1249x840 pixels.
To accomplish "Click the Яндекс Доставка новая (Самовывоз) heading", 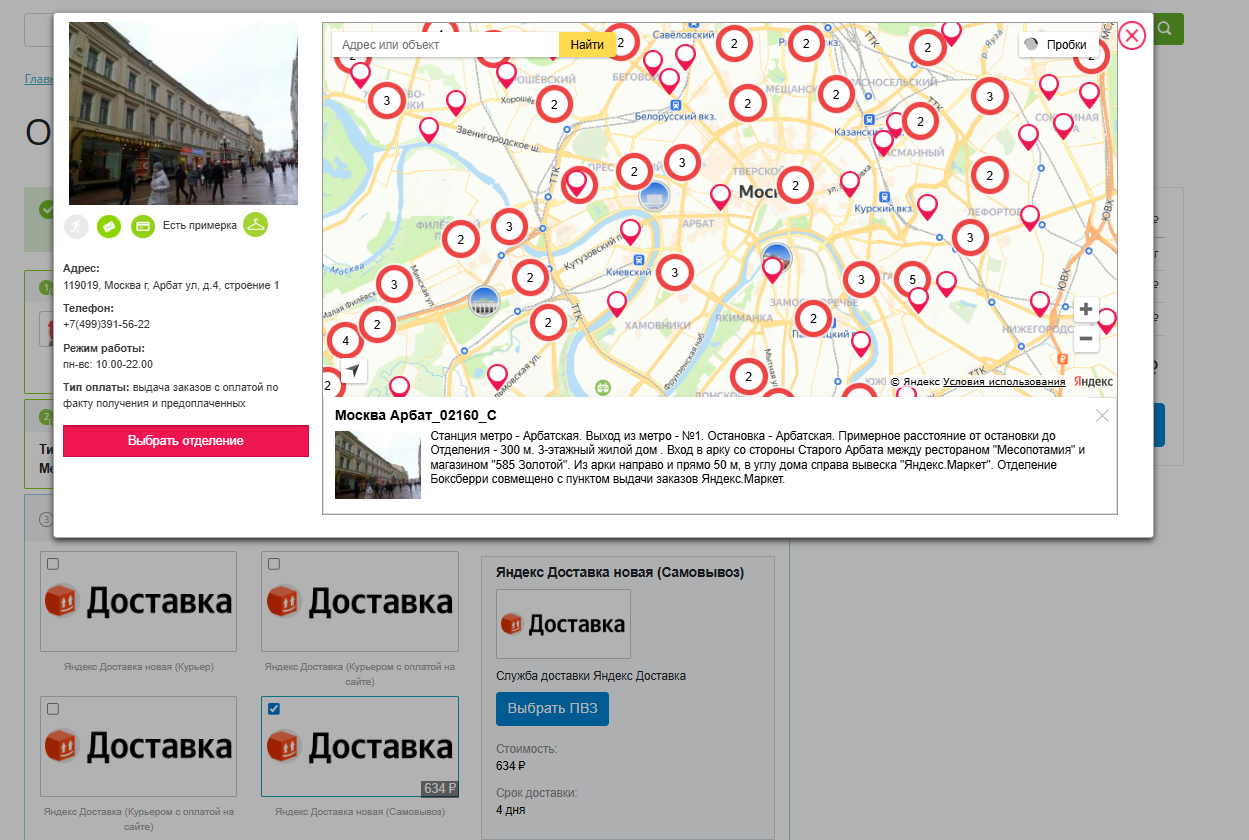I will pos(620,573).
